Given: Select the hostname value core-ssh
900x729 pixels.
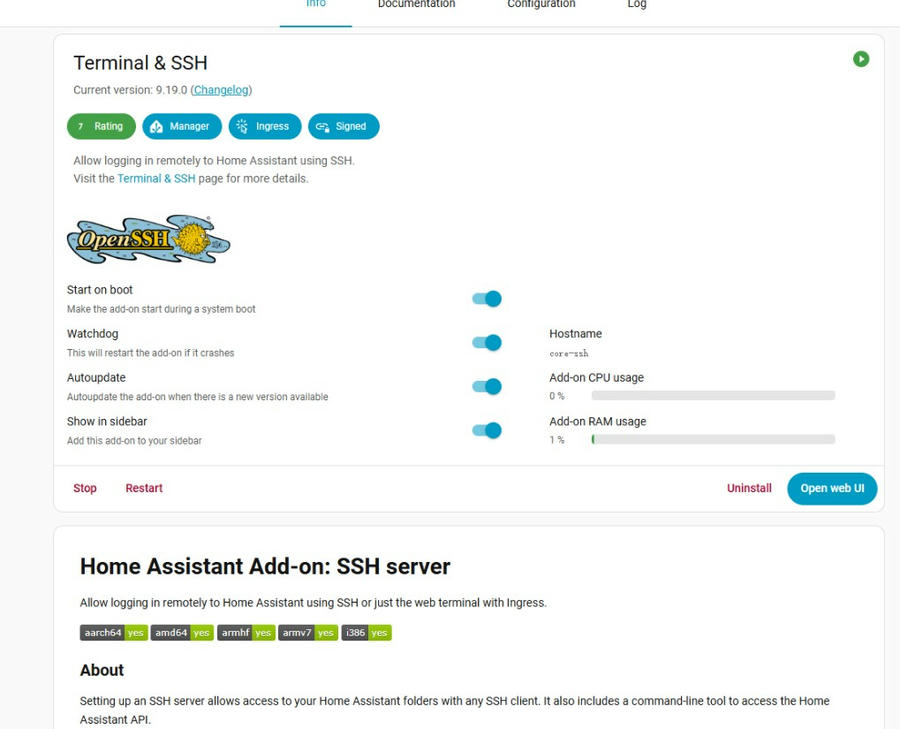Looking at the screenshot, I should tap(569, 354).
